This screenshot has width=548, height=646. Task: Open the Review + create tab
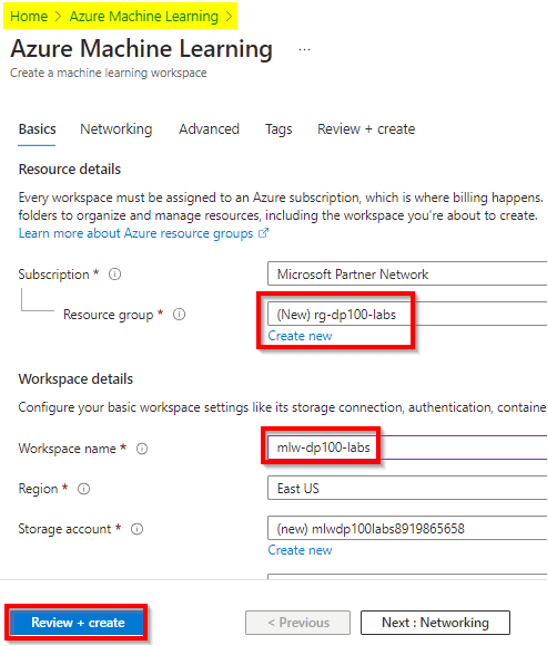tap(366, 129)
